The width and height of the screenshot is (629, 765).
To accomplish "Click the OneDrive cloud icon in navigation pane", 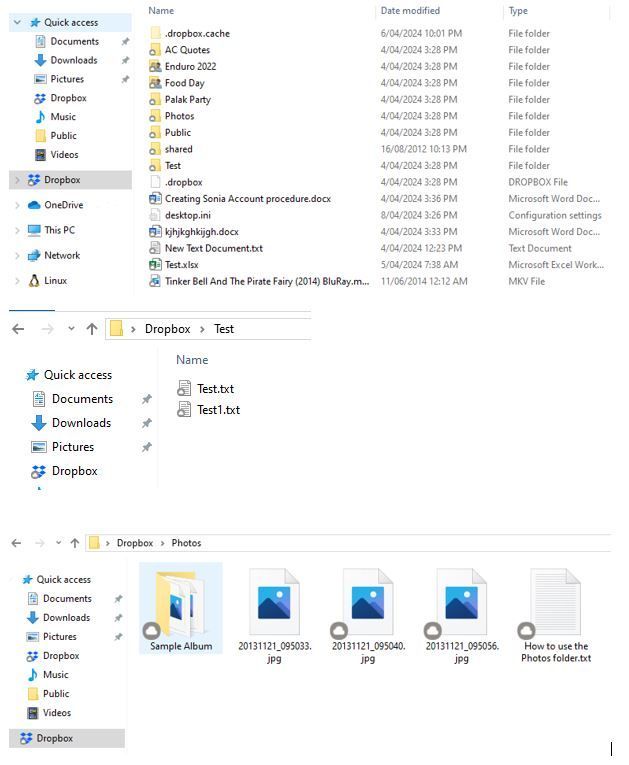I will (34, 205).
